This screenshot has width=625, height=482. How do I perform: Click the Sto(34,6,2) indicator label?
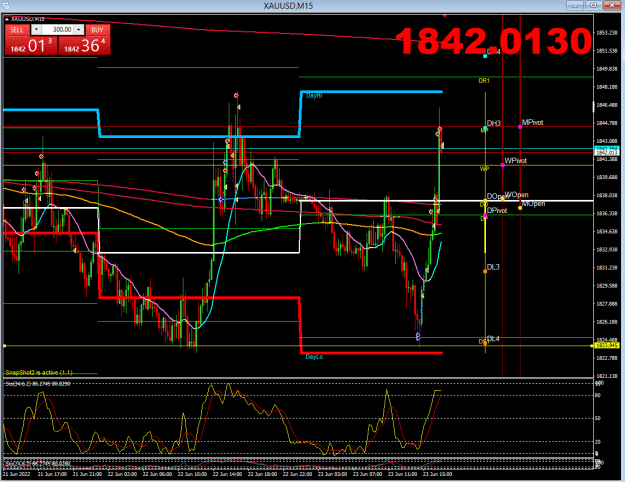(37, 384)
